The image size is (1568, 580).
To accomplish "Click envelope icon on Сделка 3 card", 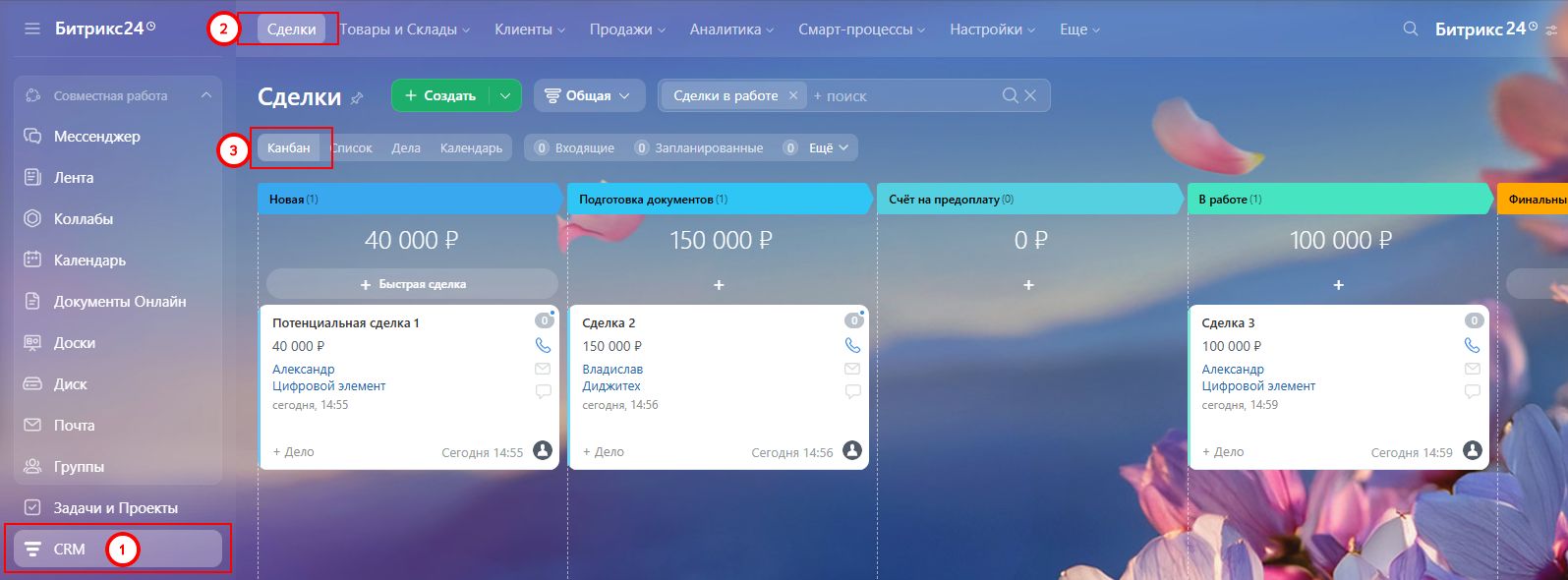I will point(1472,369).
